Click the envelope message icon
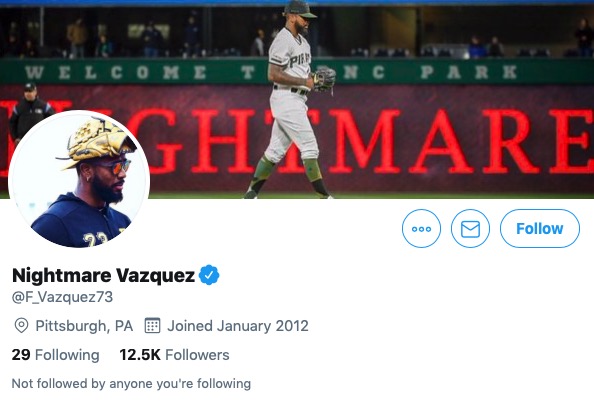 470,228
